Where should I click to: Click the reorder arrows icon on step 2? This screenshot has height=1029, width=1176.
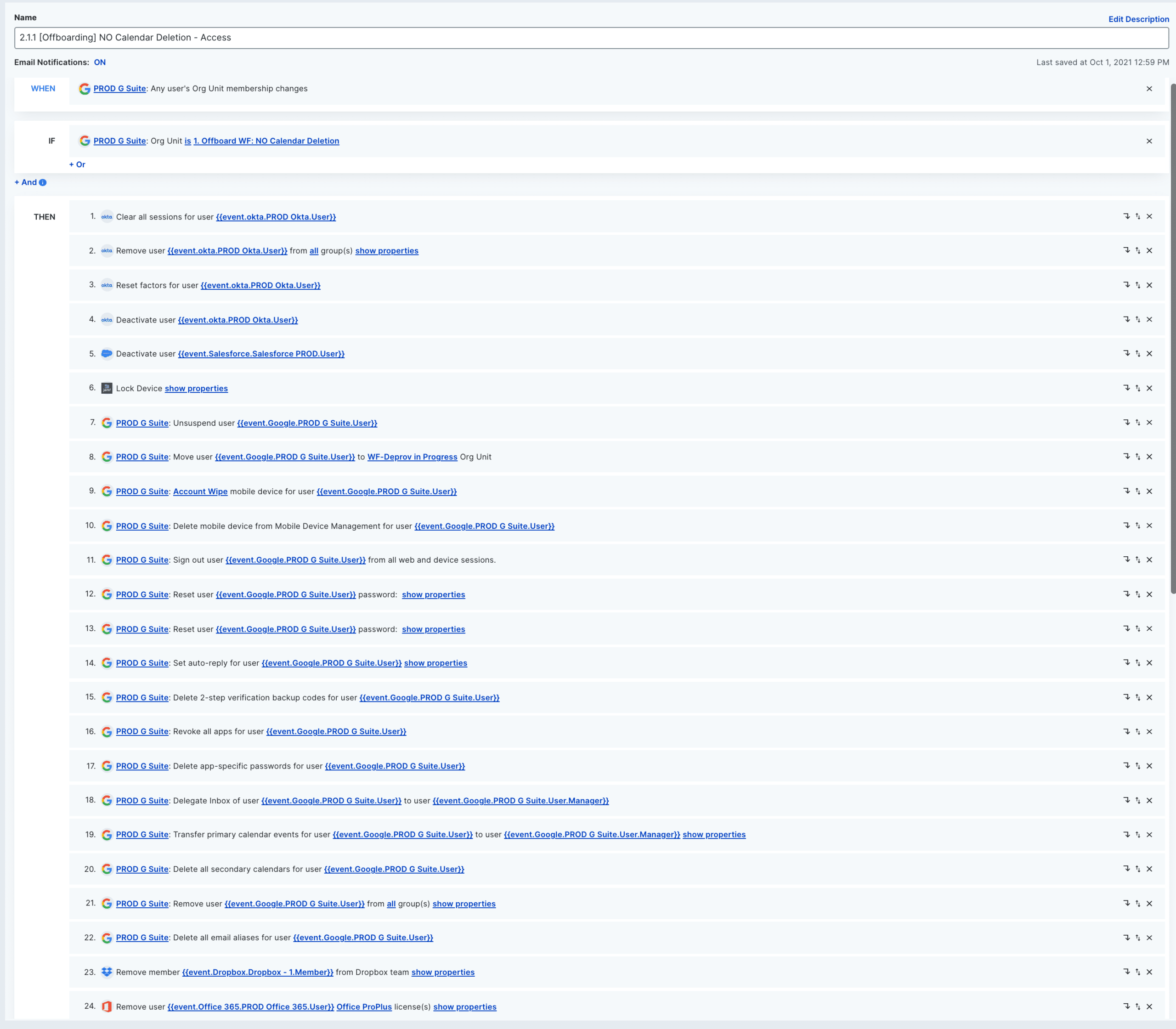pos(1137,250)
